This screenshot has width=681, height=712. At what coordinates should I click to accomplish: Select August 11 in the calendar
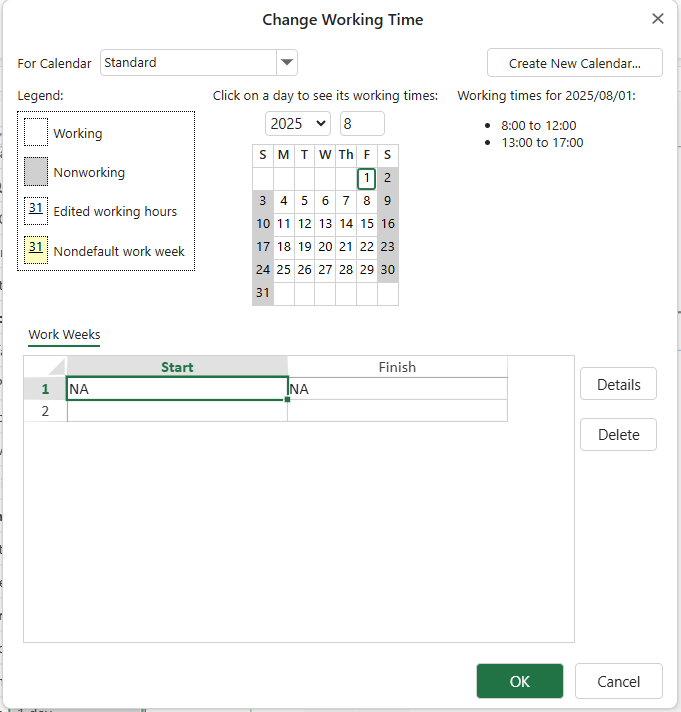[284, 224]
